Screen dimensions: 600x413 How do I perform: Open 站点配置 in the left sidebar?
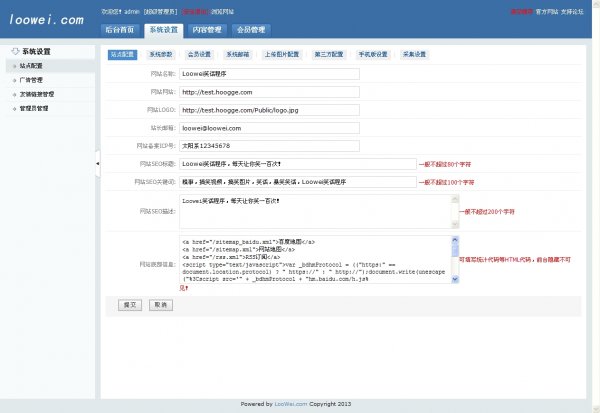51,66
